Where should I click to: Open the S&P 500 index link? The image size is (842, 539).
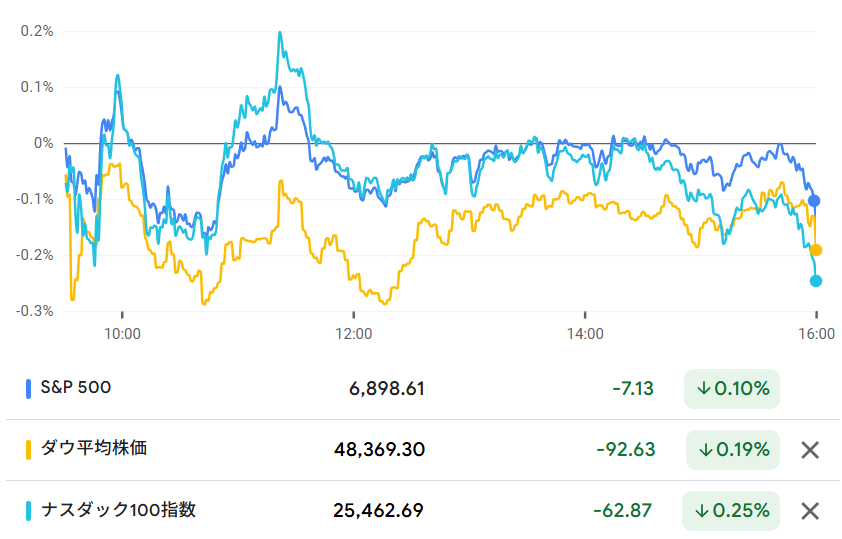(x=75, y=388)
